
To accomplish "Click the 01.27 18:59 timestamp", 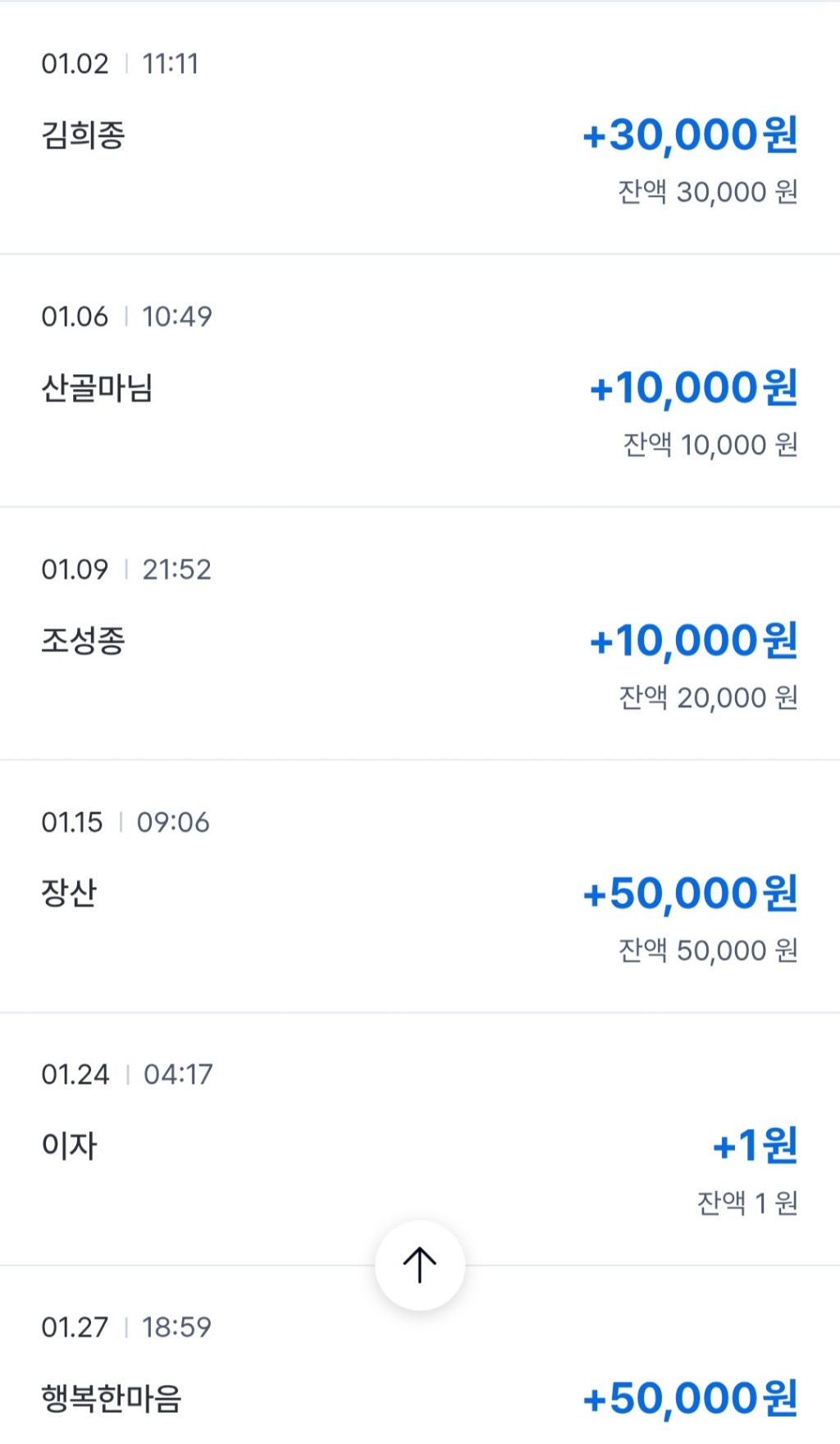I will (126, 1327).
